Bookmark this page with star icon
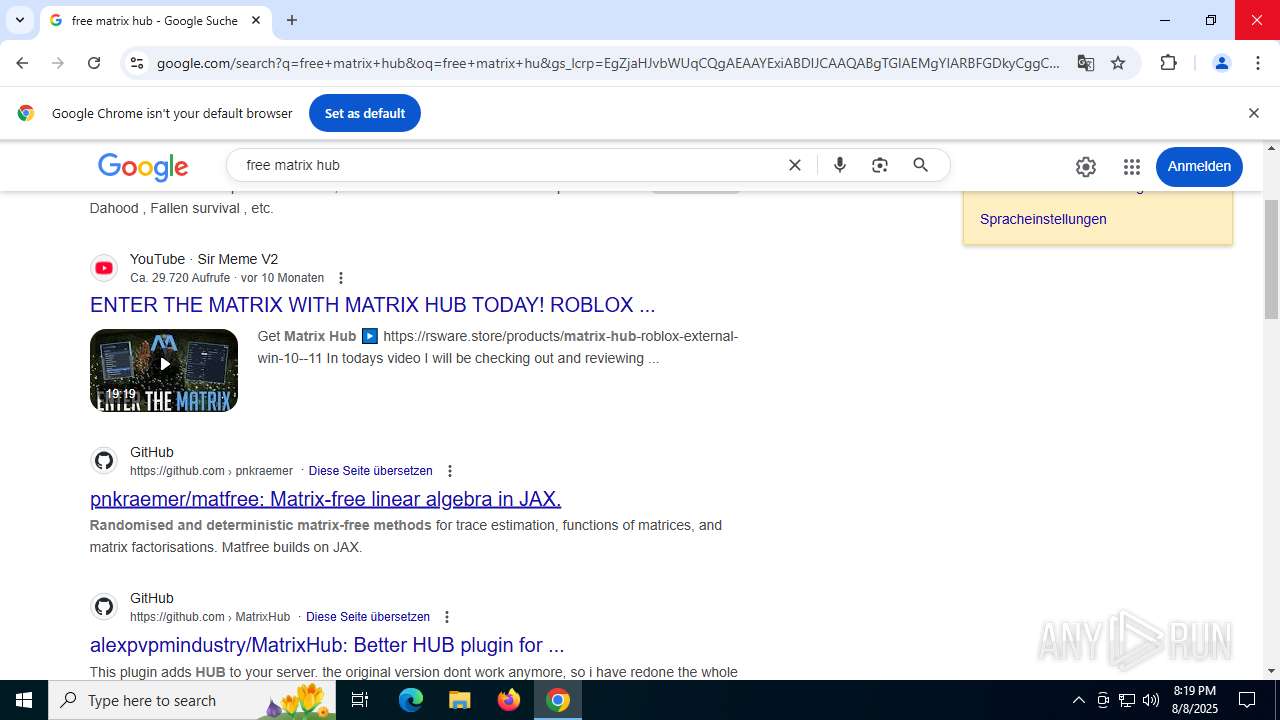 [1118, 63]
